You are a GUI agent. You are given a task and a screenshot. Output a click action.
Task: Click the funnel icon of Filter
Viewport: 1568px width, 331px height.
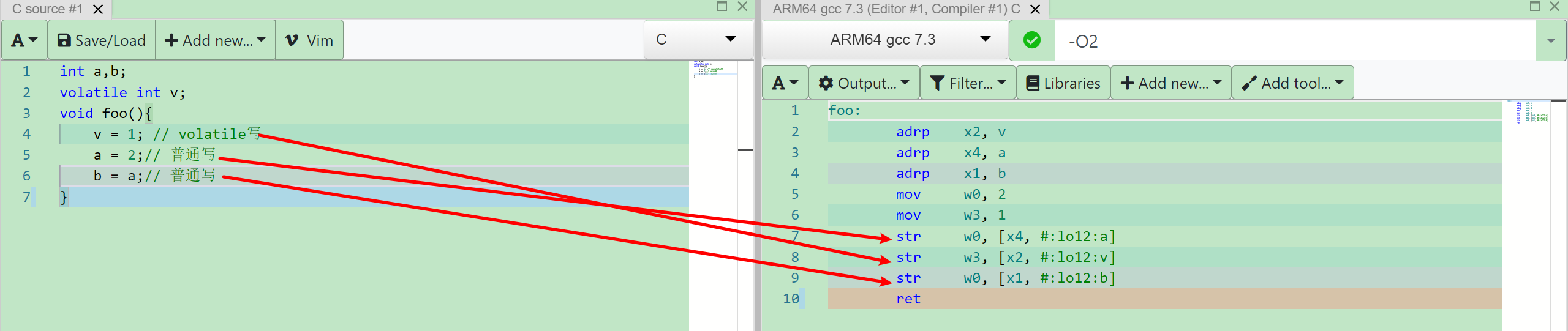pyautogui.click(x=937, y=83)
